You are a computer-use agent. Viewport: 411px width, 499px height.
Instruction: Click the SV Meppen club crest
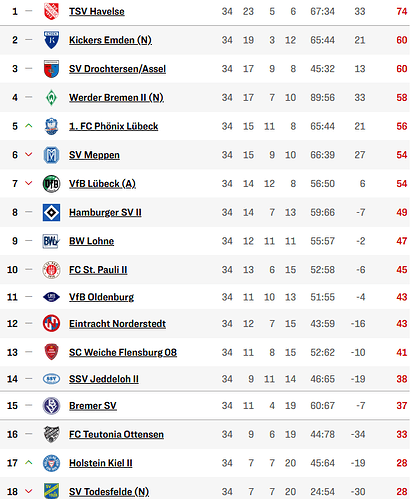(51, 155)
